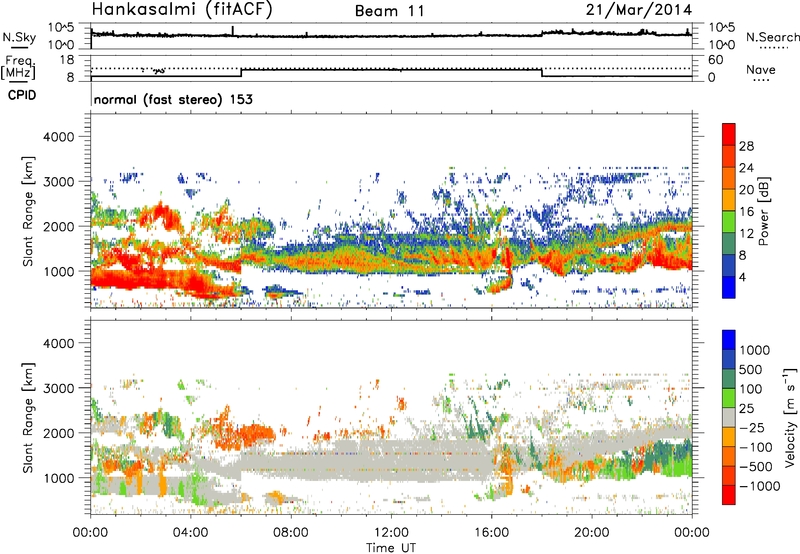Image resolution: width=800 pixels, height=554 pixels.
Task: Click the Velocity [m s⁻¹] colorbar label
Action: click(x=790, y=417)
